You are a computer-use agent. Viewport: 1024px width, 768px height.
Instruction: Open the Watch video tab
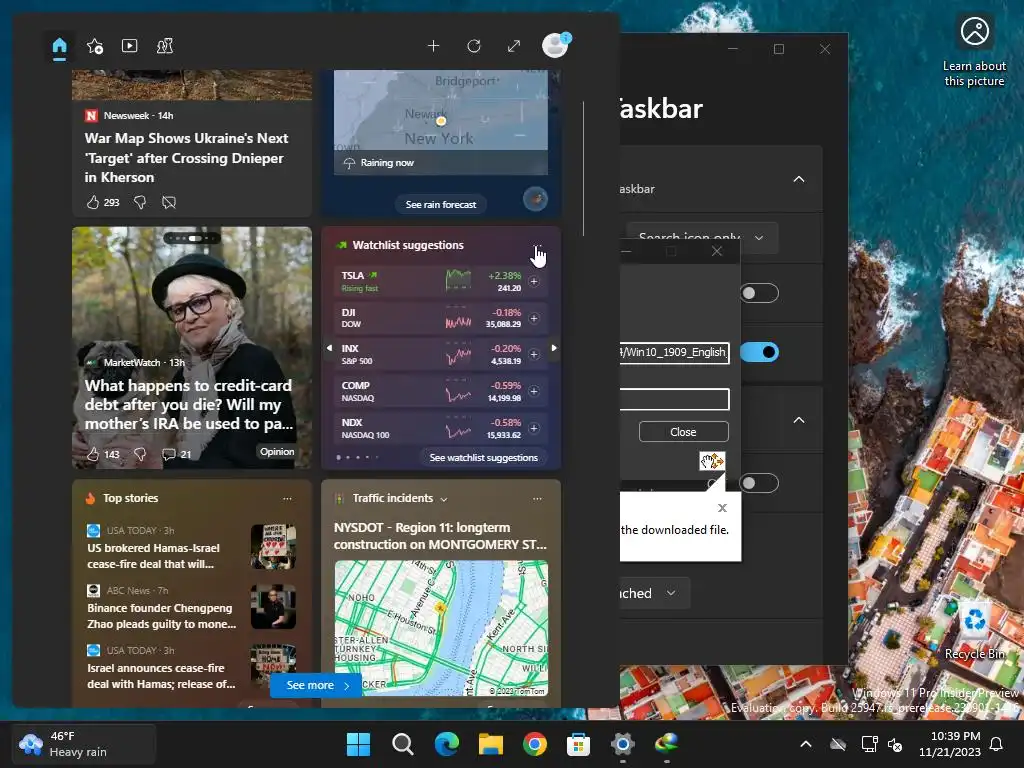point(129,46)
